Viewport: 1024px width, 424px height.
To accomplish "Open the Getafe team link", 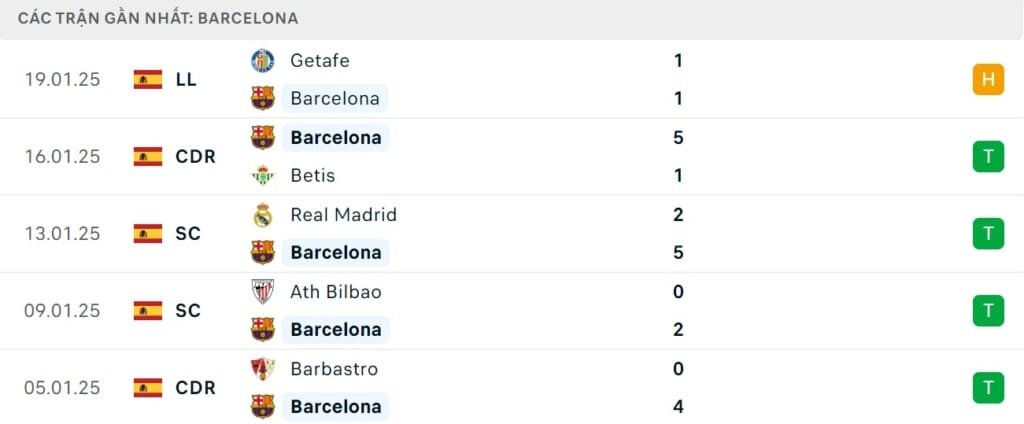I will pos(320,60).
